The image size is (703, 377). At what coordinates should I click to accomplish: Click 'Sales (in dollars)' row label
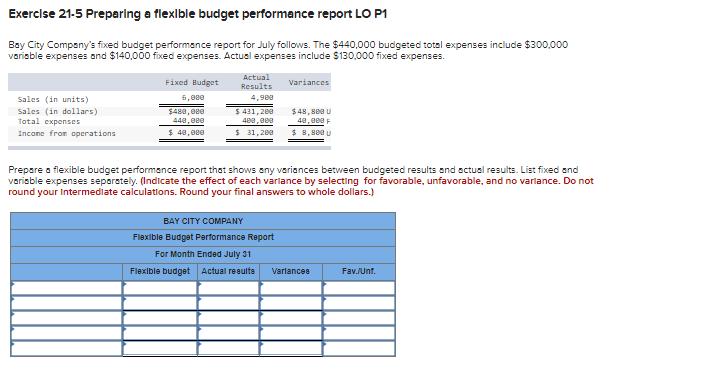pyautogui.click(x=58, y=111)
